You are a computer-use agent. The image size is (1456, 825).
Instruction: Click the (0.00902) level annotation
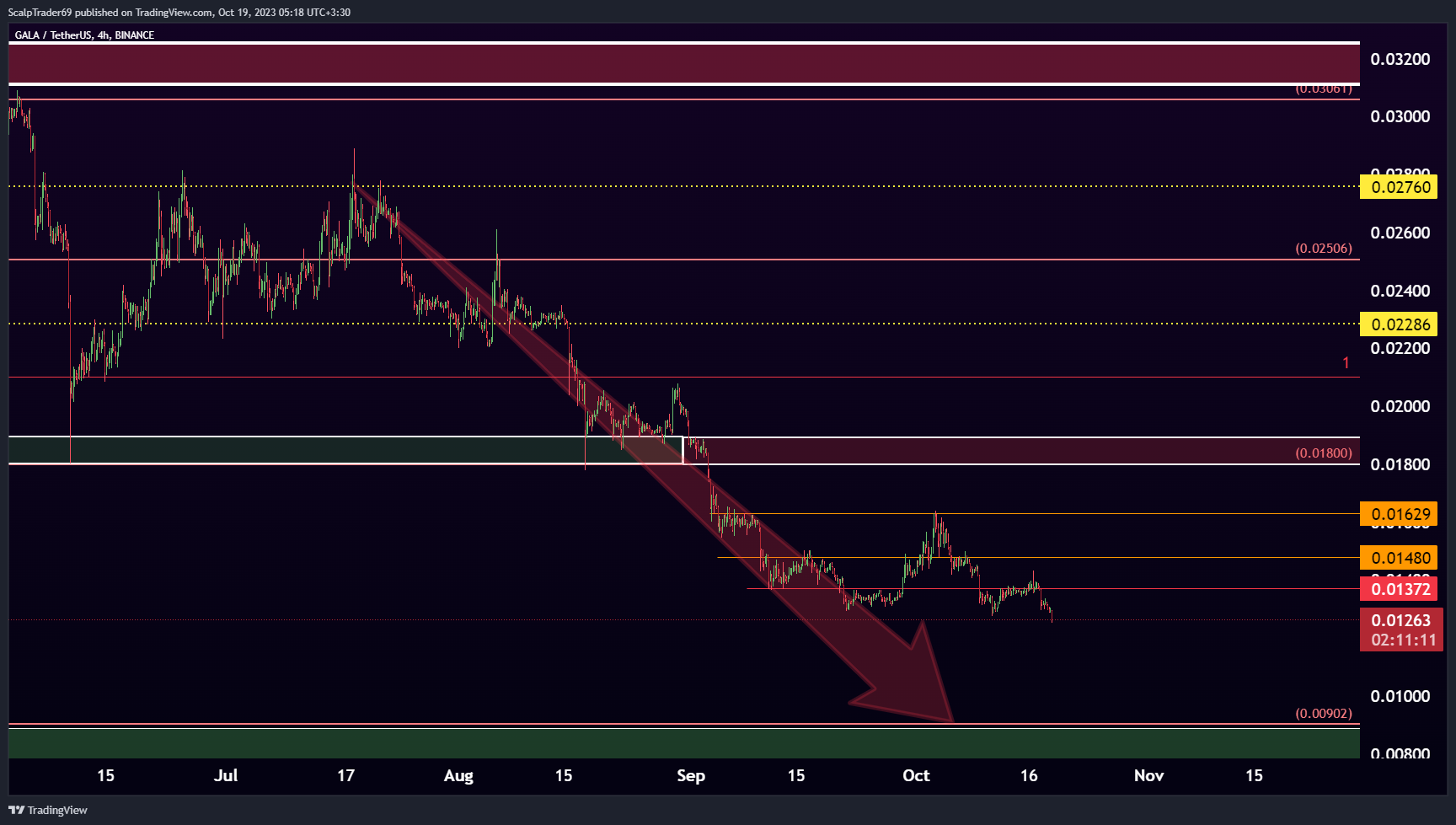[1324, 714]
